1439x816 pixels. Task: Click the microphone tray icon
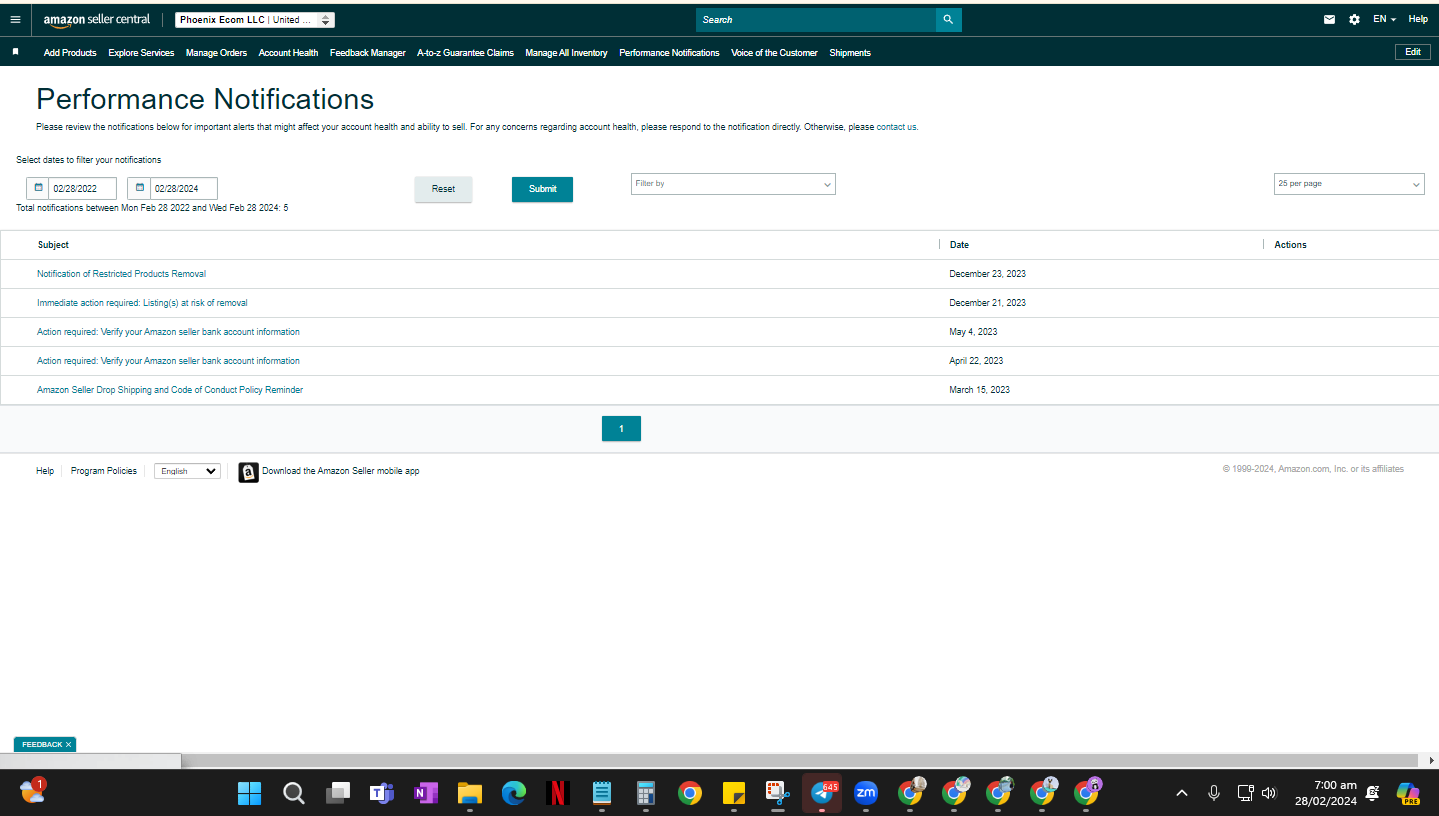[x=1214, y=793]
